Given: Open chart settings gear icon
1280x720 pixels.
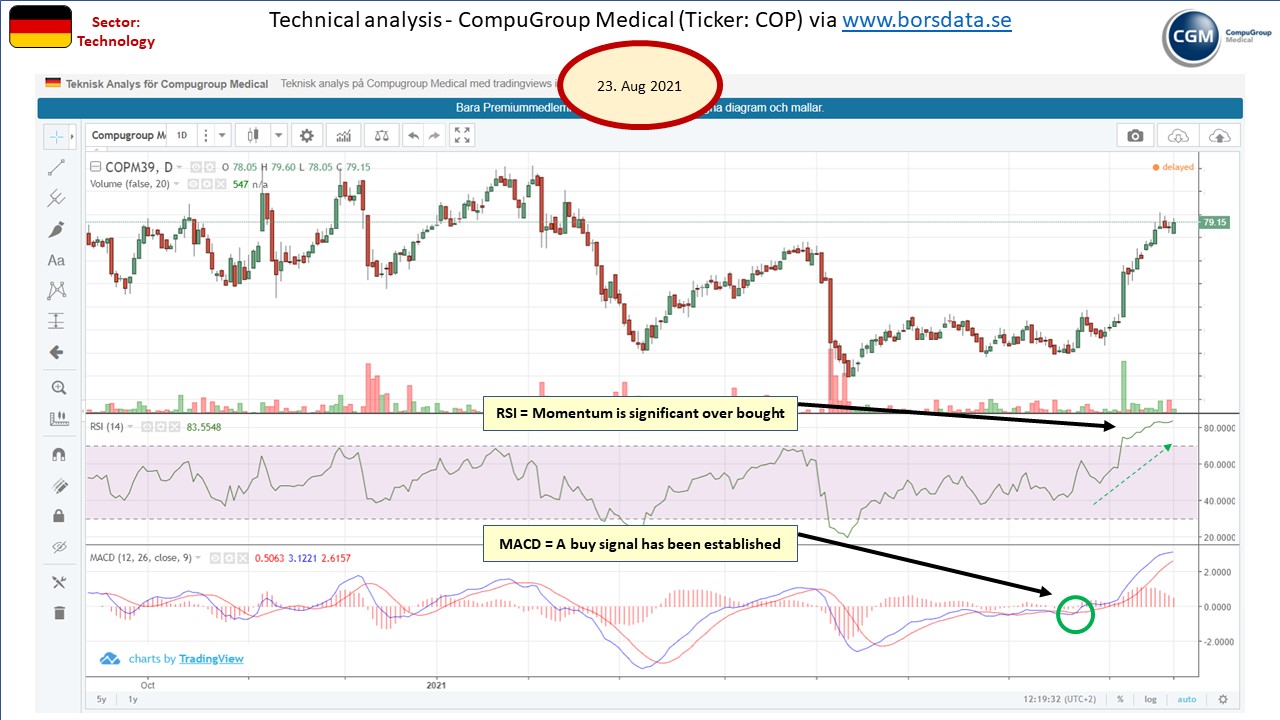Looking at the screenshot, I should click(307, 135).
